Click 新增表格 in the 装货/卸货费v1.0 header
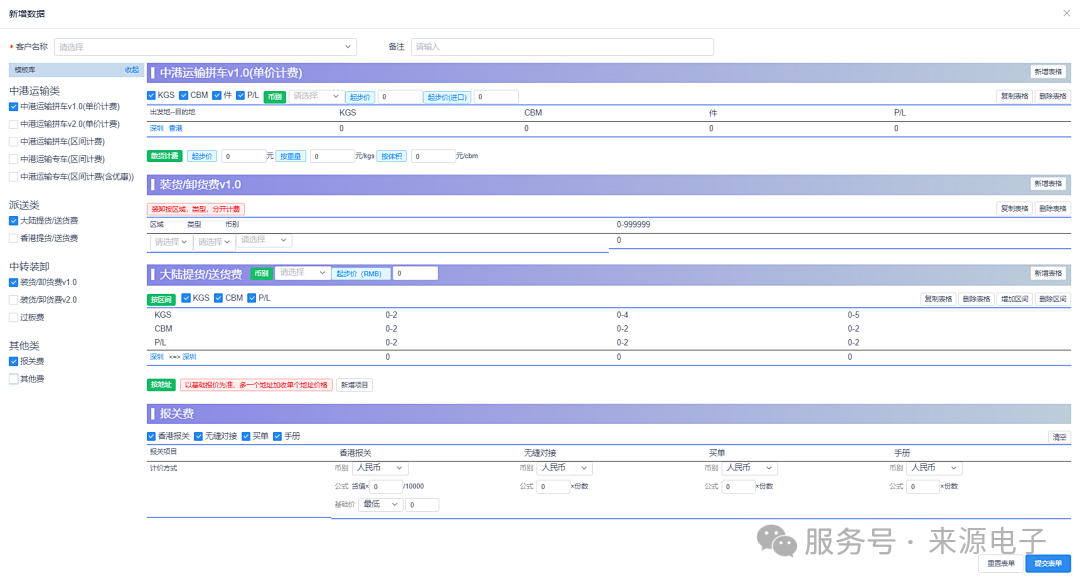Image resolution: width=1080 pixels, height=584 pixels. click(1048, 184)
